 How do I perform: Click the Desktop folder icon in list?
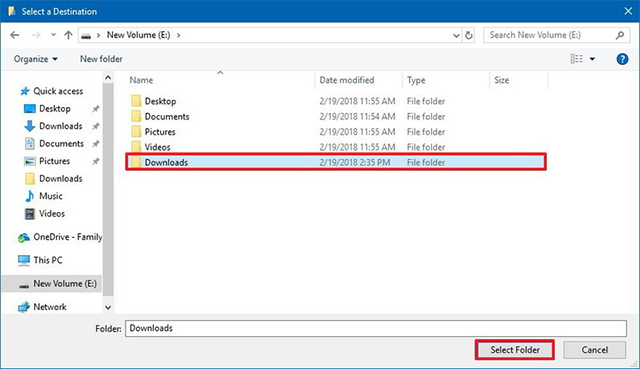(136, 101)
